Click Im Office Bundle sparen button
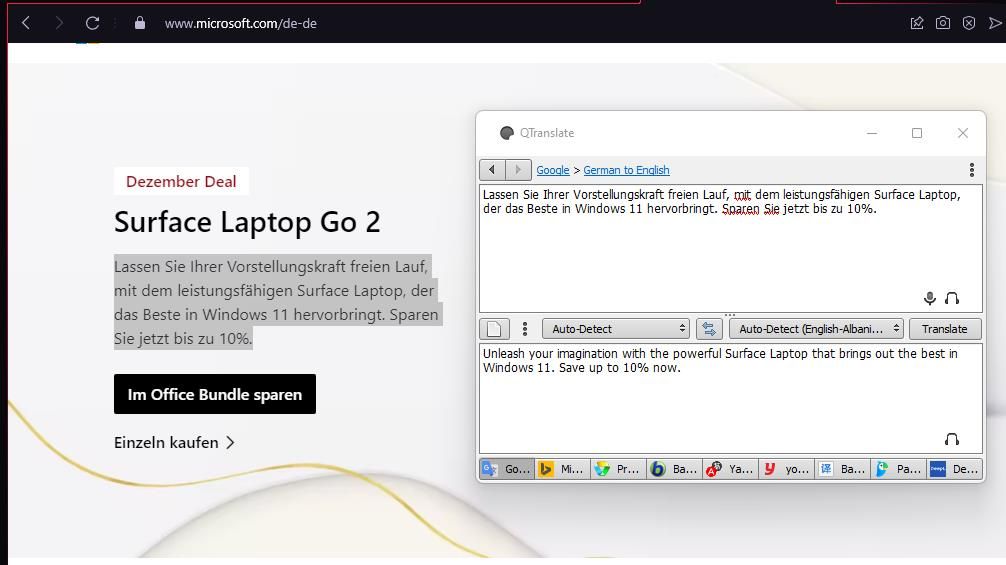 (x=215, y=394)
